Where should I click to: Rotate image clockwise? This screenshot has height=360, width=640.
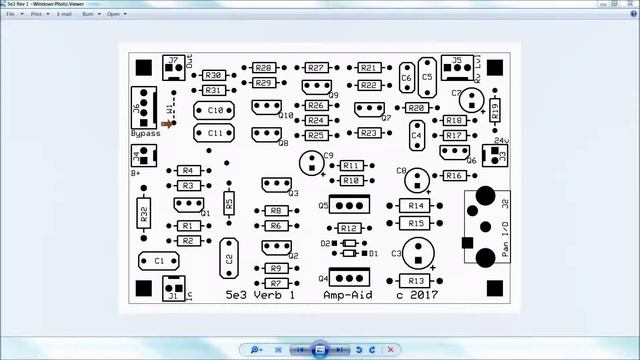coord(372,350)
